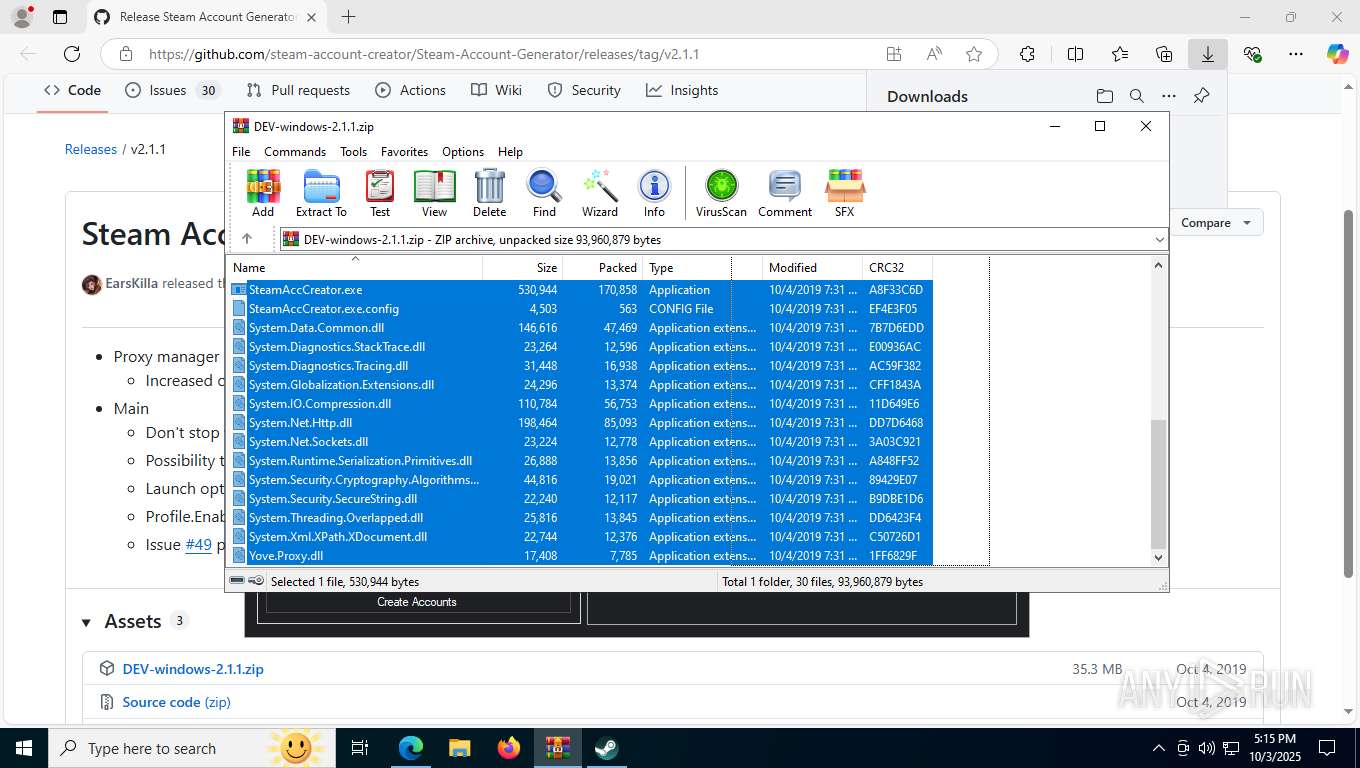Click the favorites star in address bar
Image resolution: width=1360 pixels, height=768 pixels.
pos(974,54)
